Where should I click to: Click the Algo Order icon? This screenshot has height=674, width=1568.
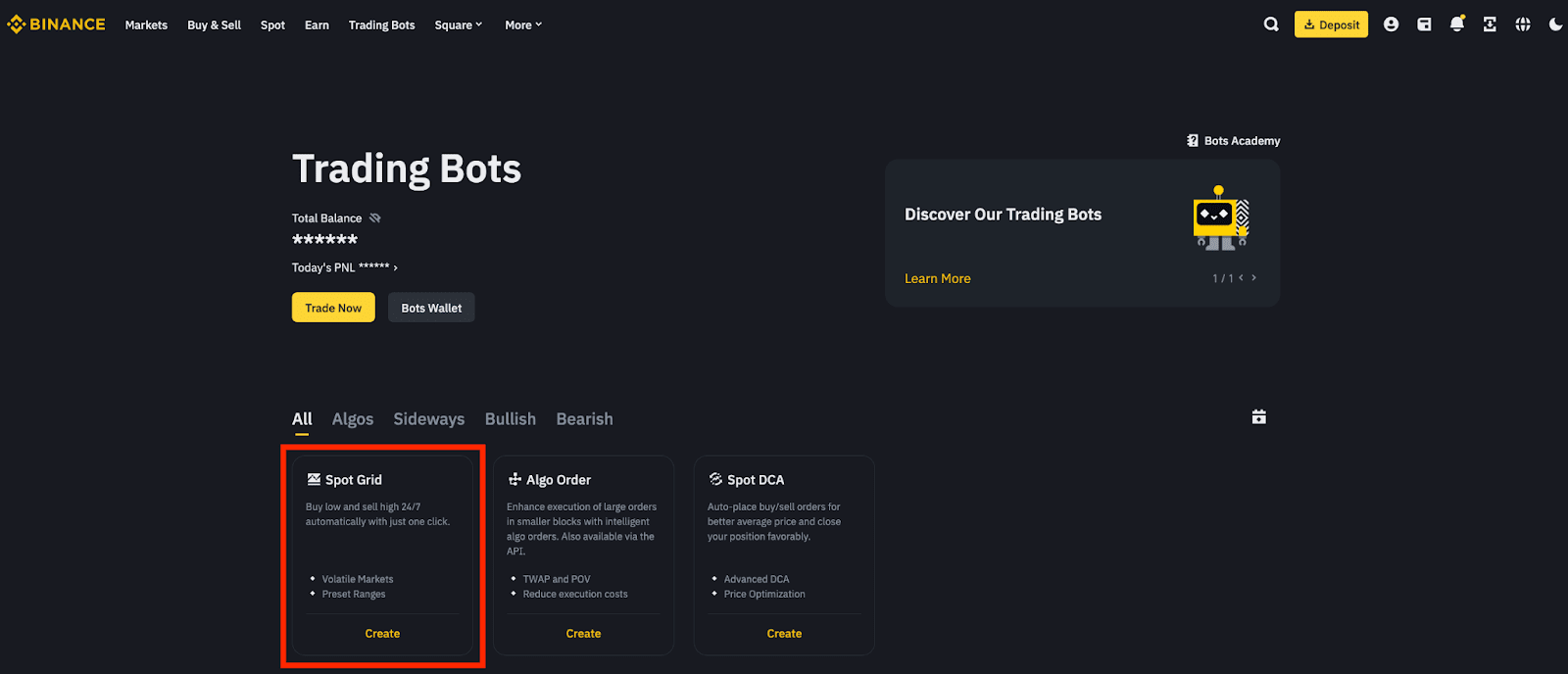coord(514,479)
